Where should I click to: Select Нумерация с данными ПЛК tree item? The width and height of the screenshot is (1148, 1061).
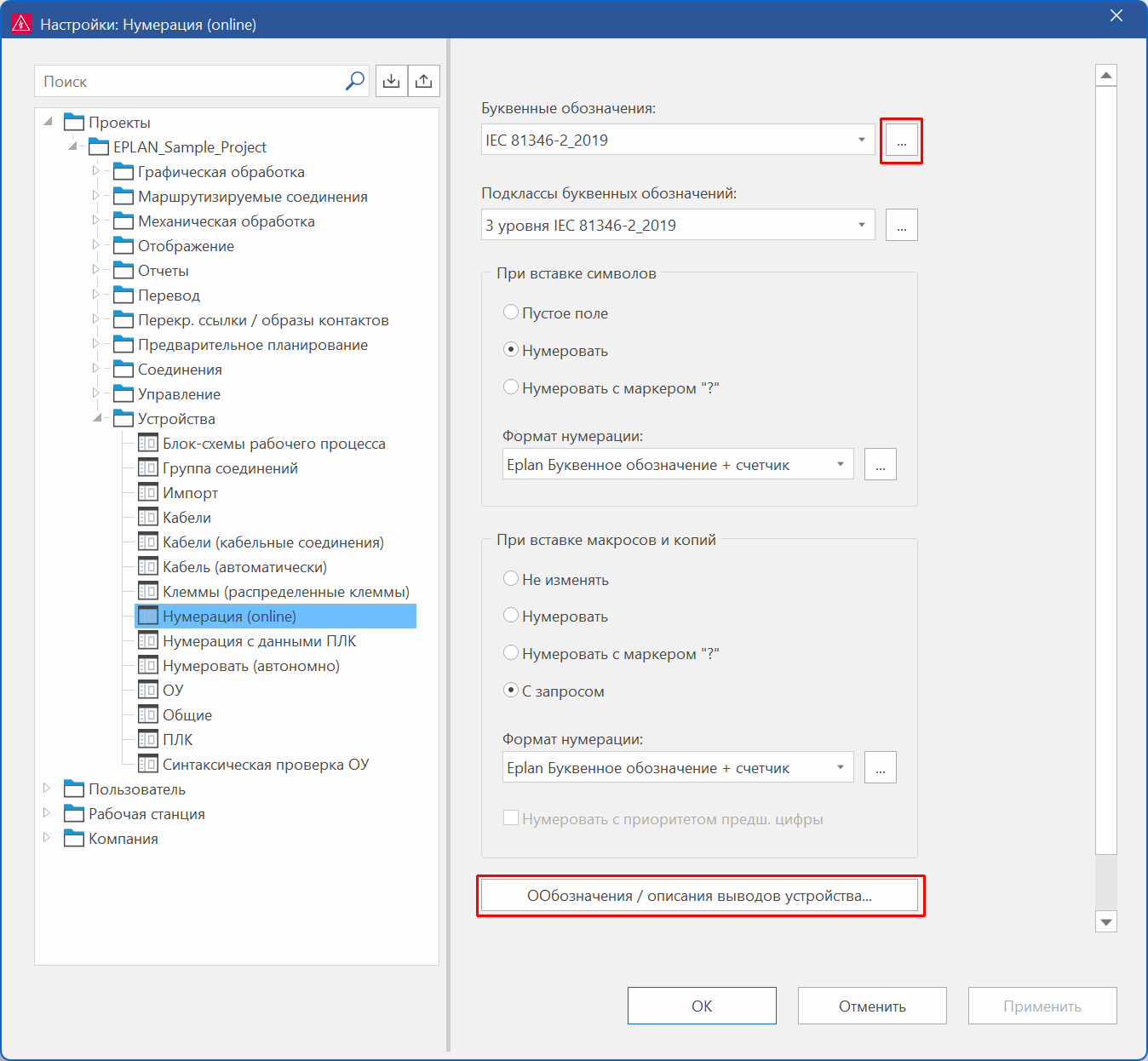pyautogui.click(x=259, y=640)
